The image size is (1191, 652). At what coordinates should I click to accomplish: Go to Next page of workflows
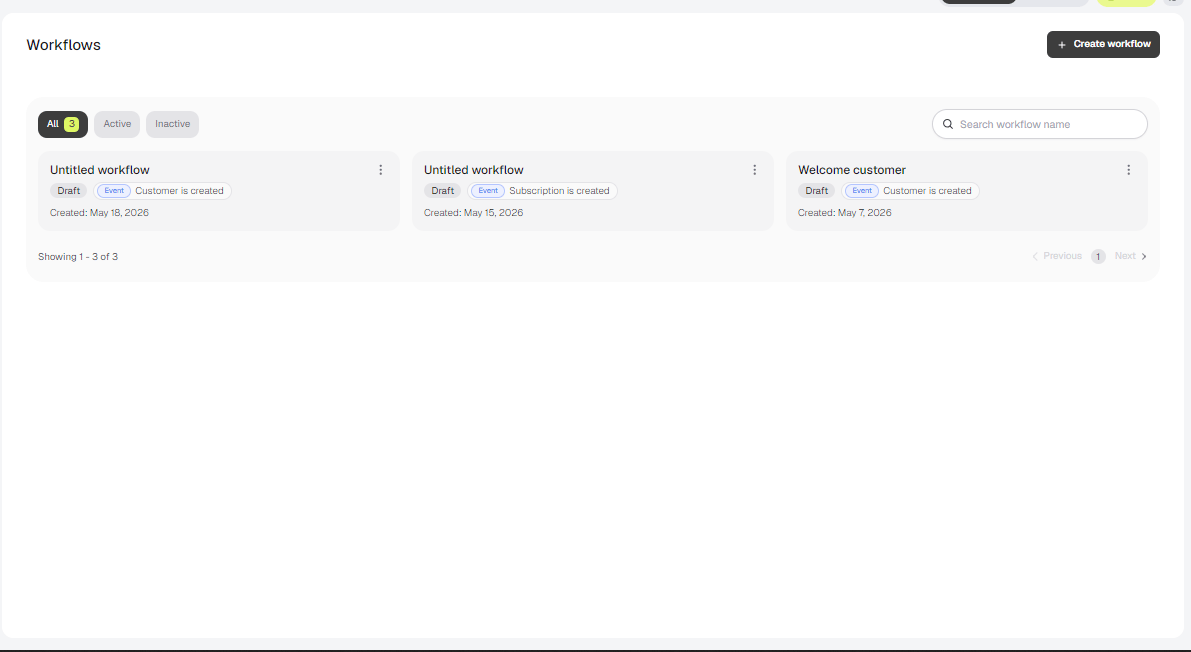tap(1131, 256)
